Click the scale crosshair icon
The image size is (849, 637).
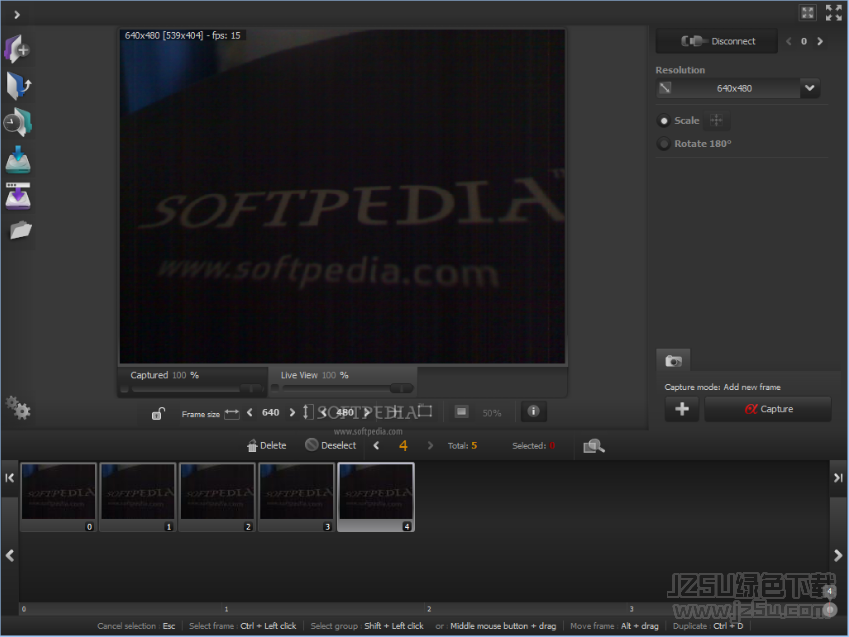[x=716, y=121]
